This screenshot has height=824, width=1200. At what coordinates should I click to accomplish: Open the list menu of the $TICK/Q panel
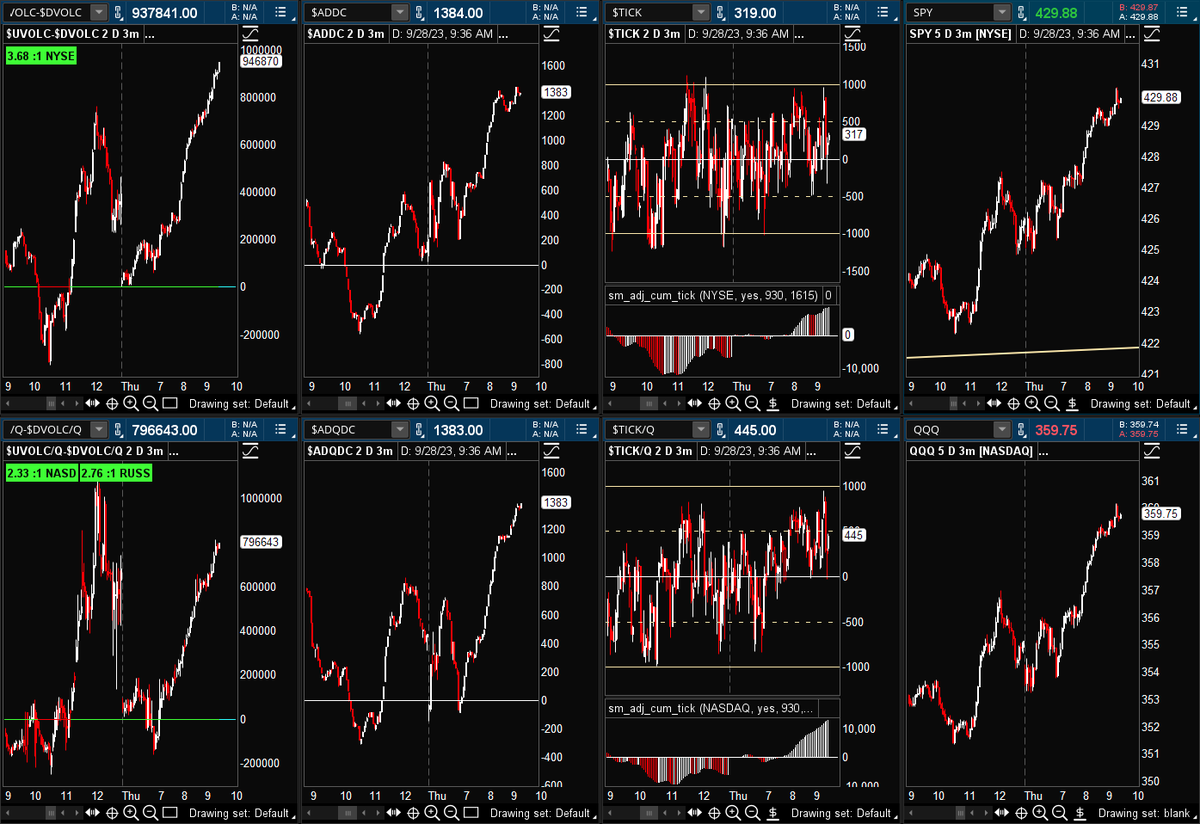[x=883, y=429]
